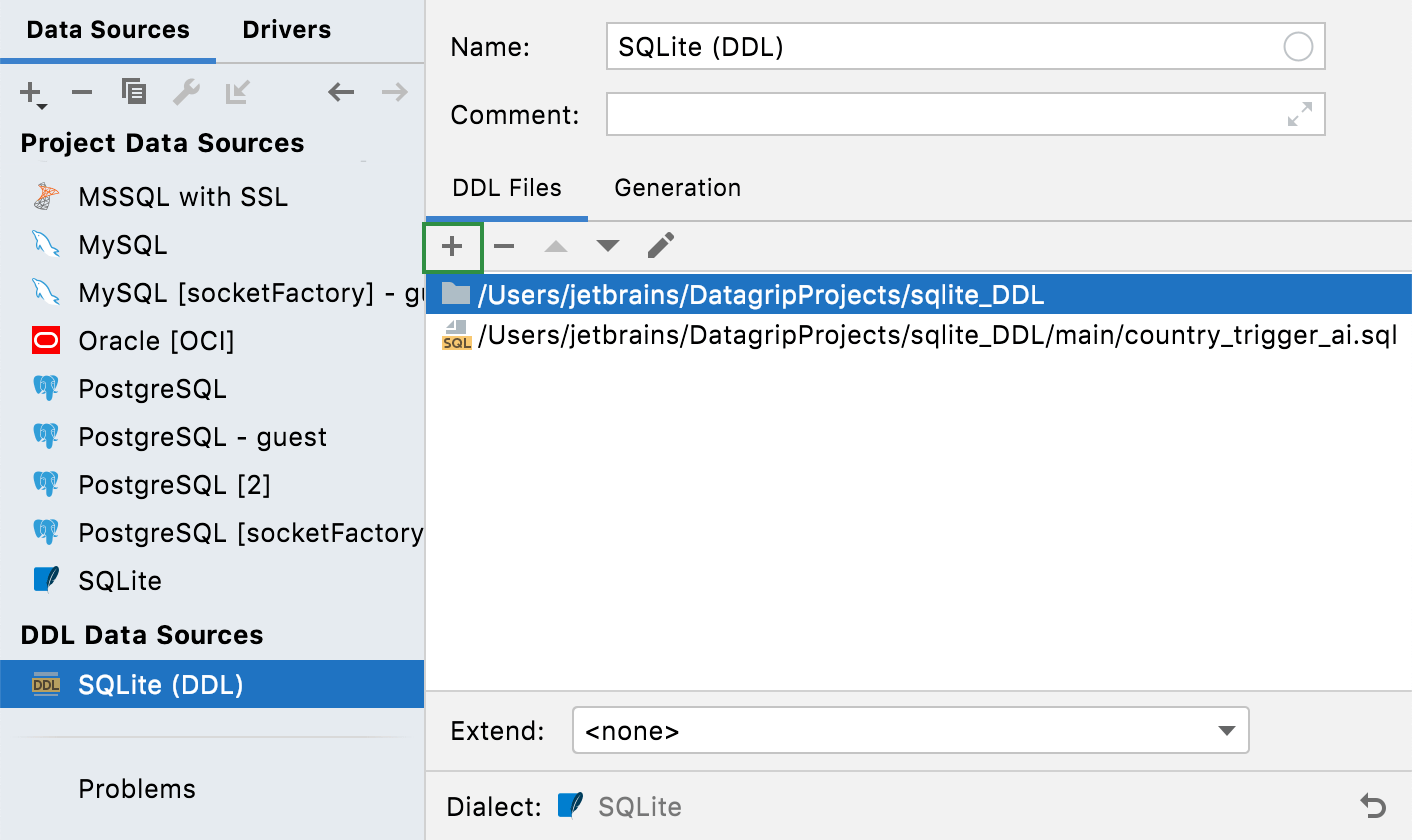This screenshot has width=1412, height=840.
Task: Move the selected DDL path down
Action: (608, 246)
